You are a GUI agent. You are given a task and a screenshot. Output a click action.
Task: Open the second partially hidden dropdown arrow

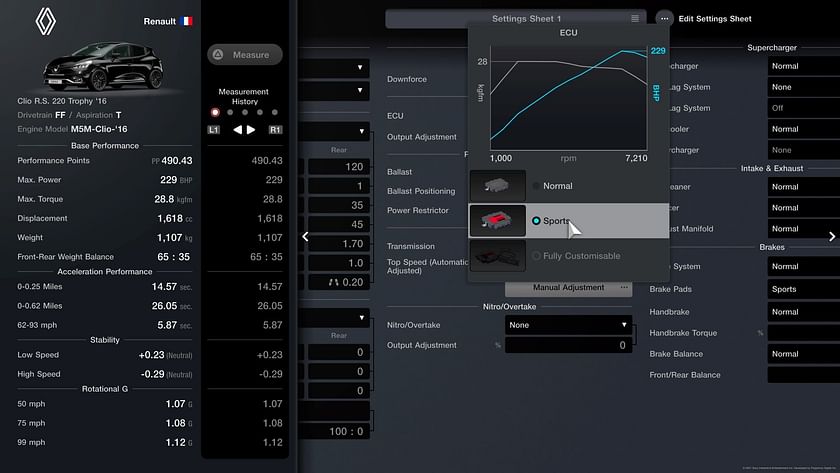point(360,90)
